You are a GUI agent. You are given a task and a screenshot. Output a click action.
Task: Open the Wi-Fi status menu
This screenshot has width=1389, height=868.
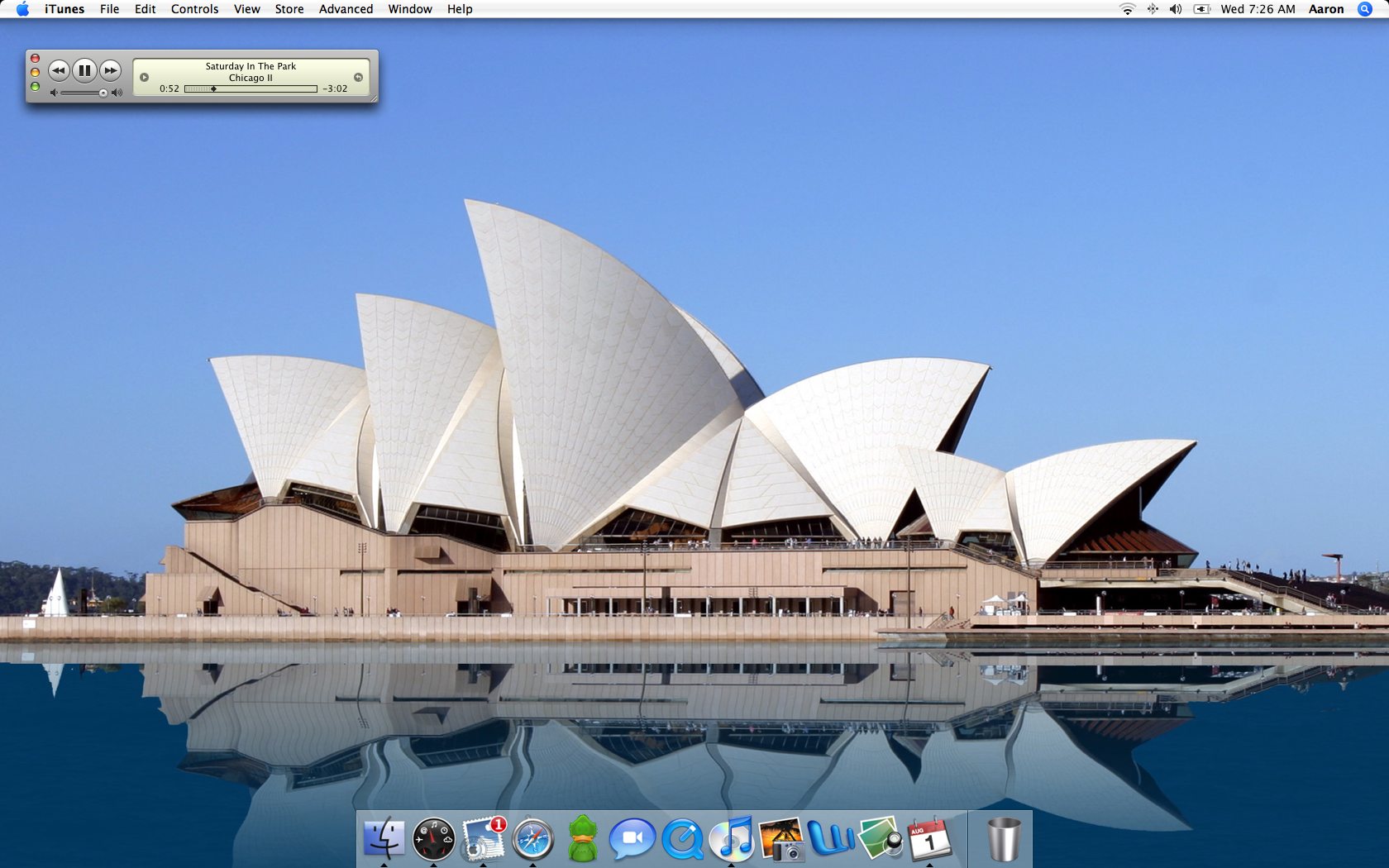1127,9
